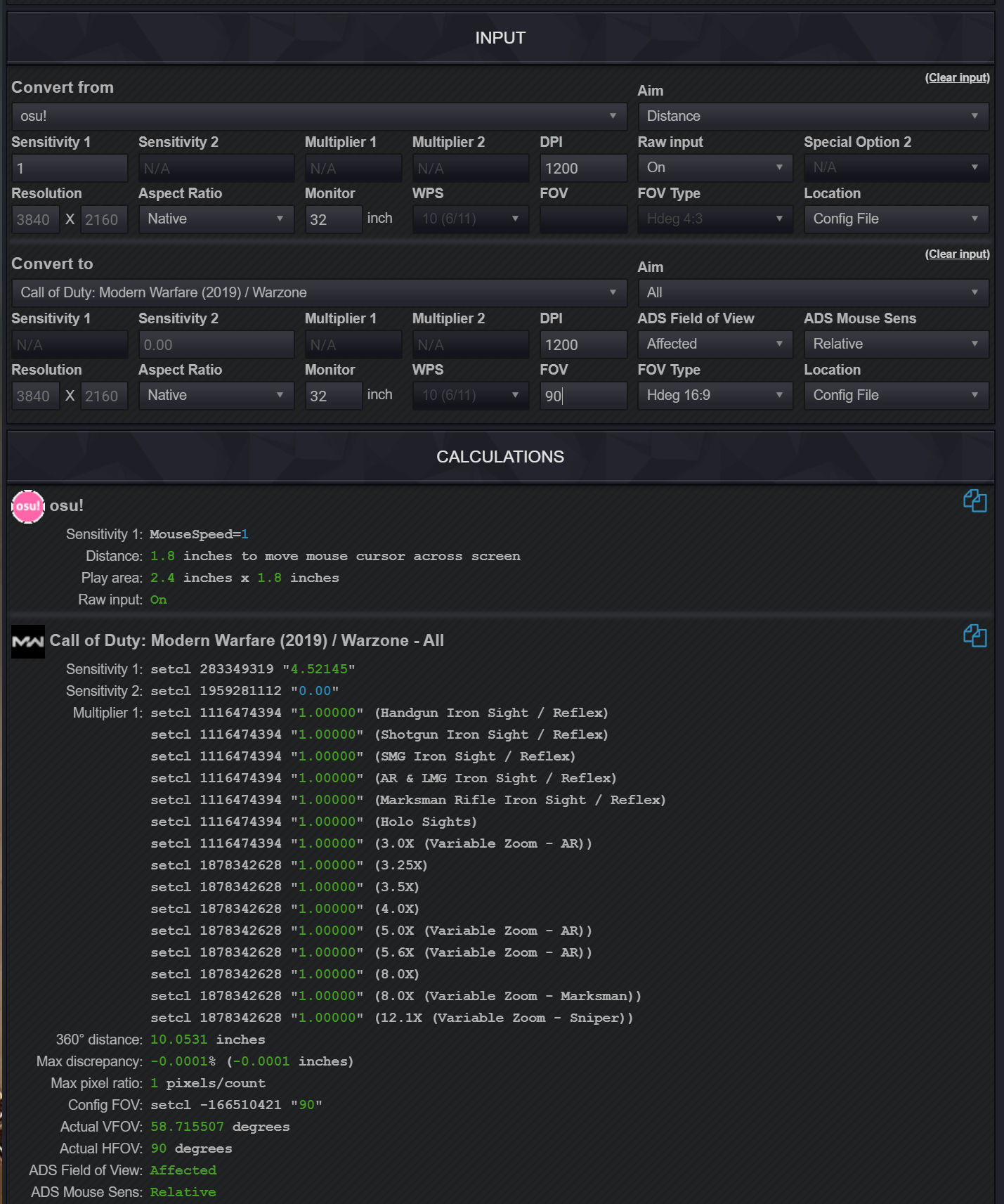1004x1204 pixels.
Task: Click the 3.25X multiplier line
Action: click(289, 865)
